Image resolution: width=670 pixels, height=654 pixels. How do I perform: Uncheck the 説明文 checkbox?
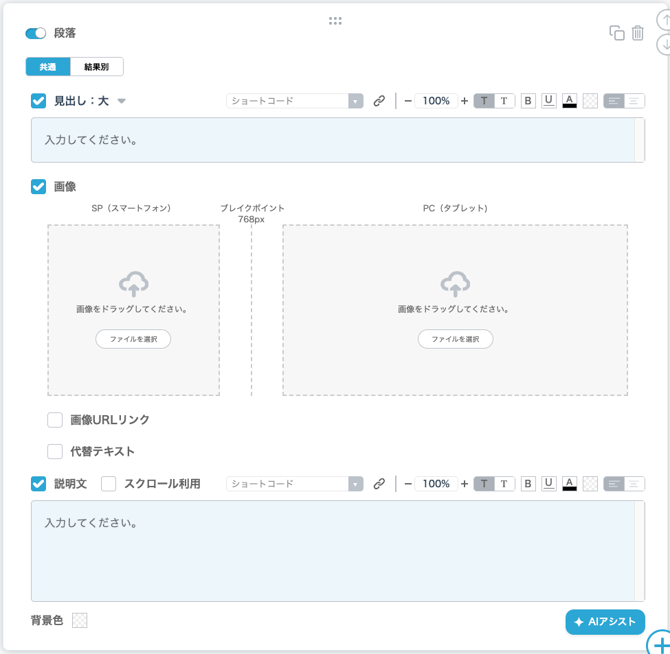pos(38,484)
